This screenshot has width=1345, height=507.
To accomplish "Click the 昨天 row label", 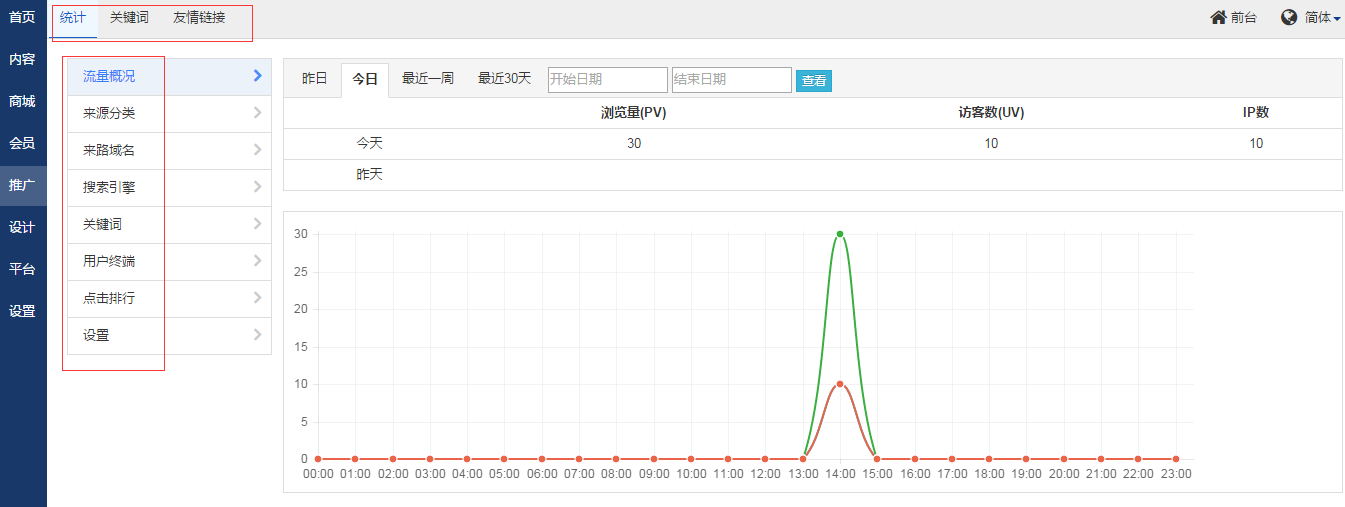I will 370,174.
